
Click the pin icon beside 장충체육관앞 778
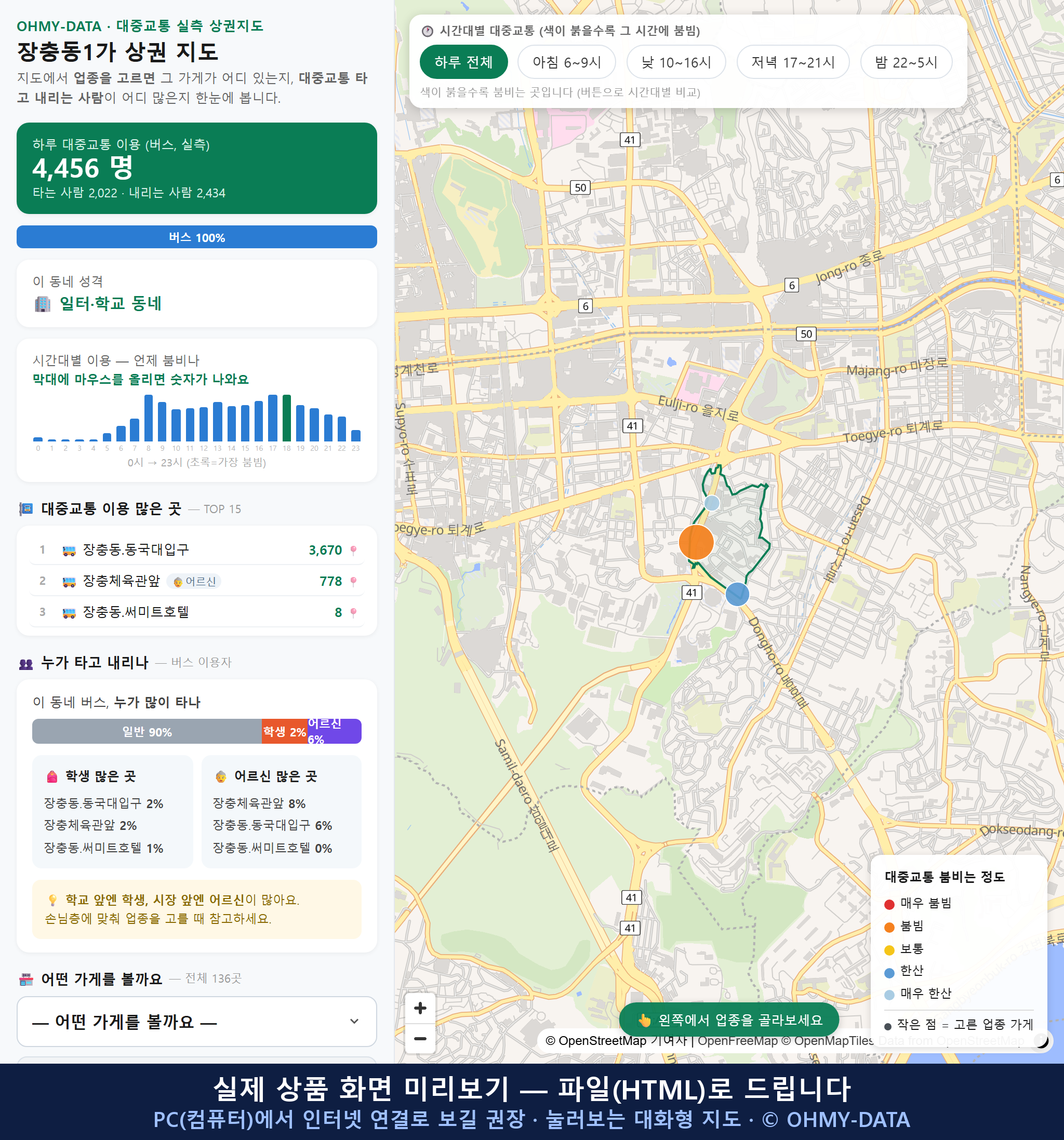coord(353,582)
